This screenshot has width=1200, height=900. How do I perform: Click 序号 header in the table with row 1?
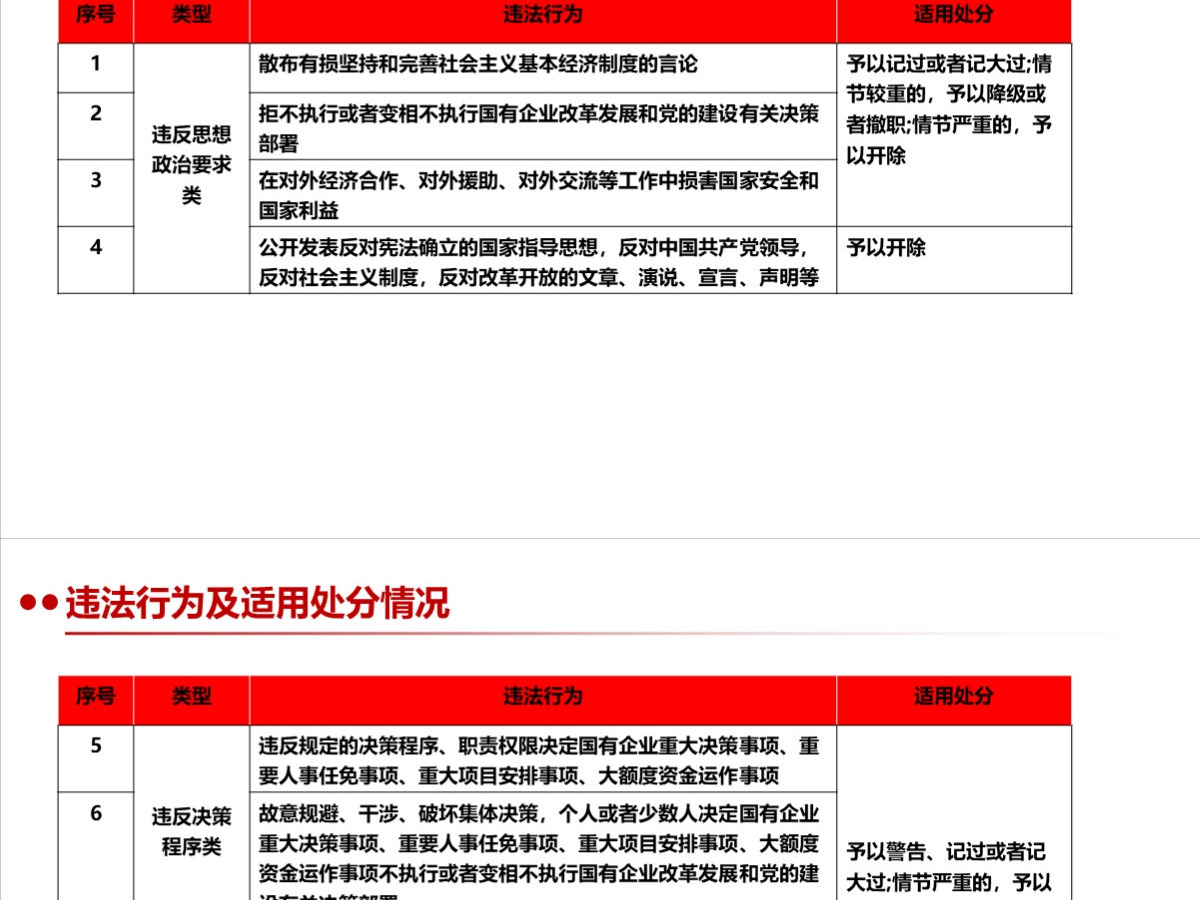(96, 21)
